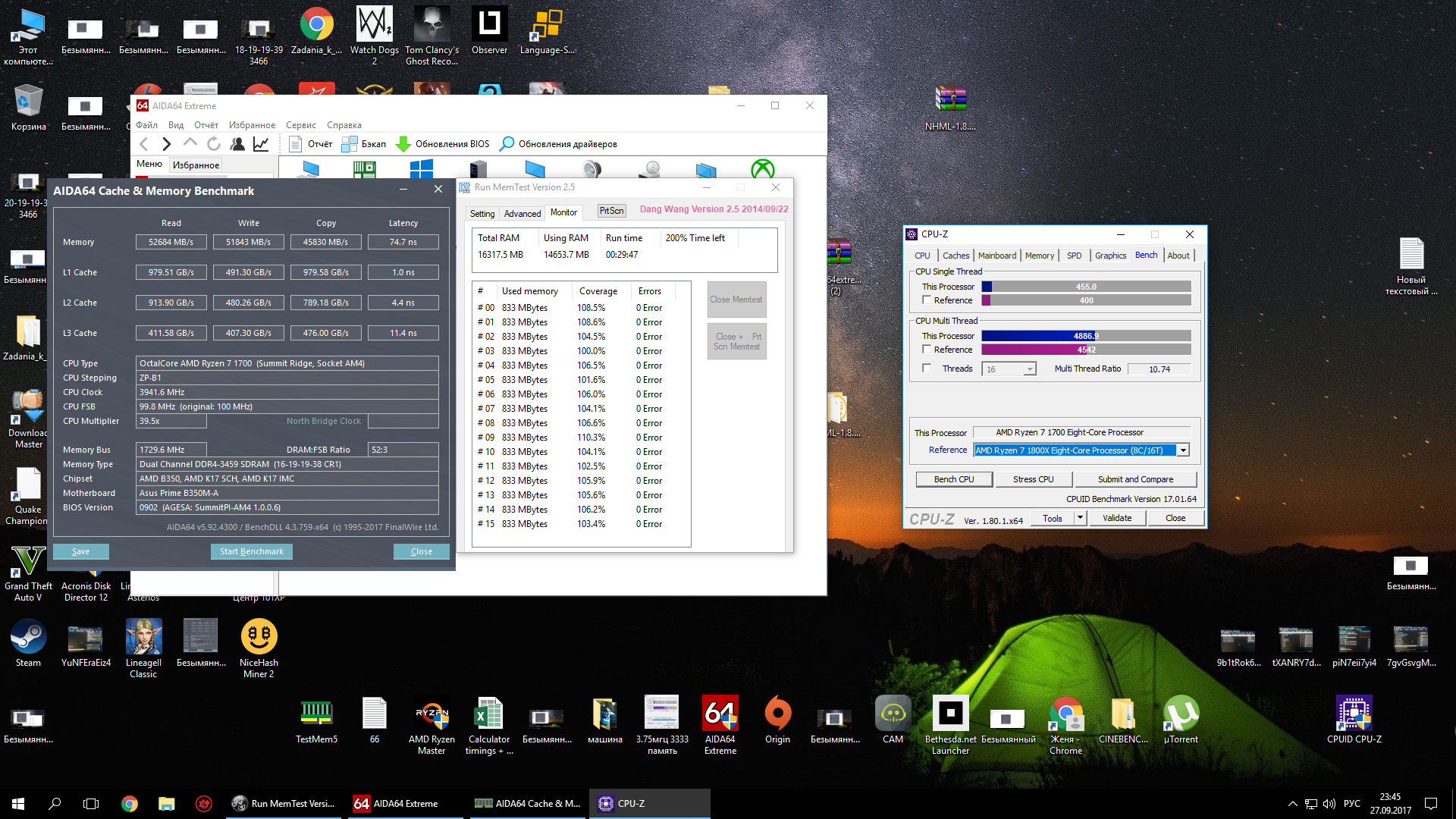Click the AIDA64 back navigation arrow
Viewport: 1456px width, 819px height.
pyautogui.click(x=144, y=144)
